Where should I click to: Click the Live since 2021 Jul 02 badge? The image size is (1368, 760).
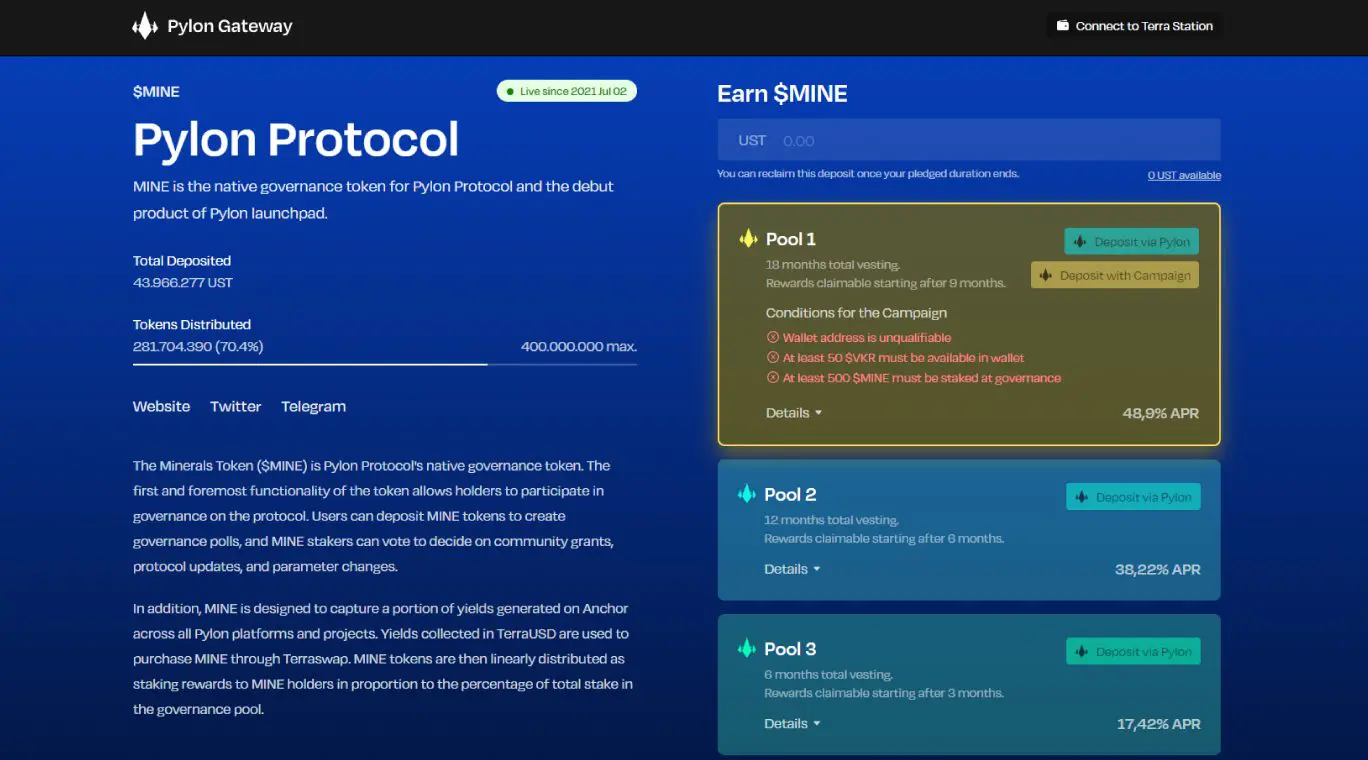pos(567,91)
